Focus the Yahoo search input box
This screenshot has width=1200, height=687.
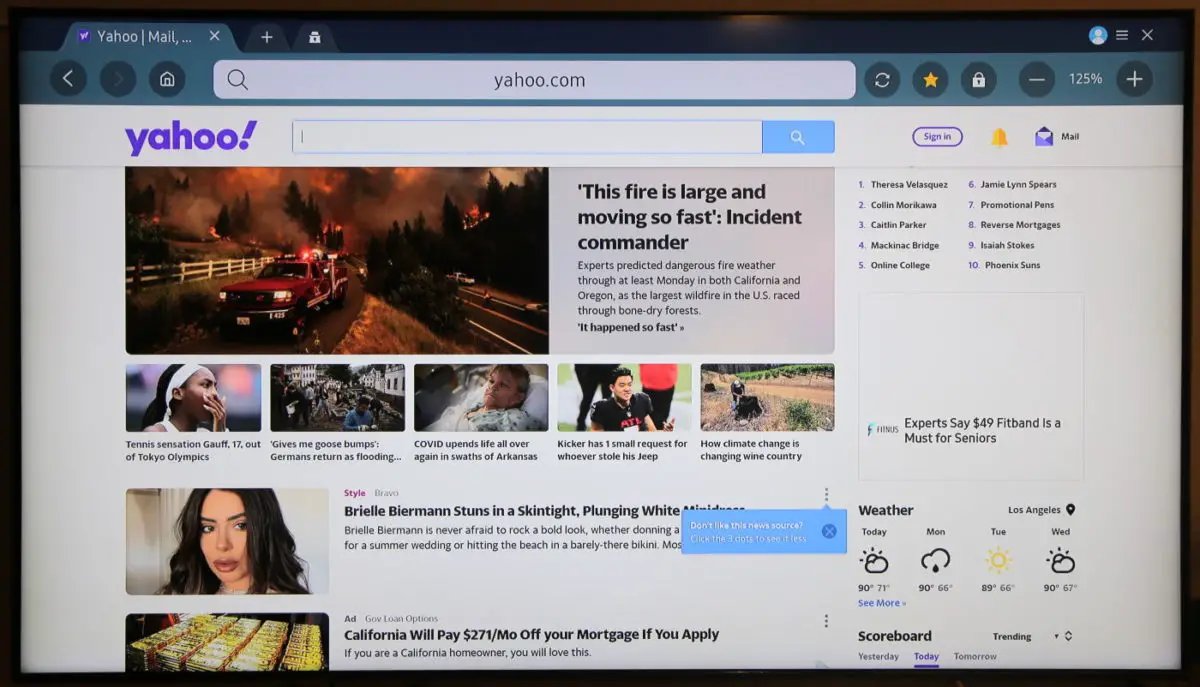(527, 137)
